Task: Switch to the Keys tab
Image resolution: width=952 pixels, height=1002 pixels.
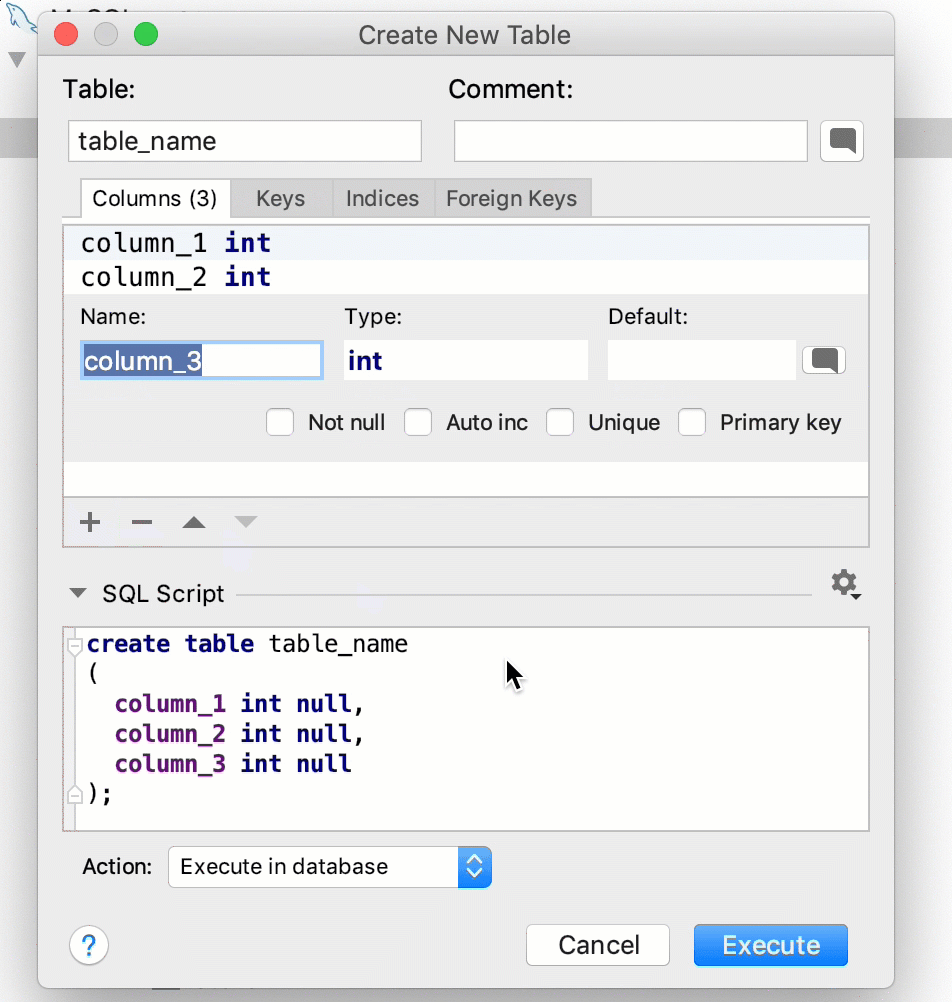Action: tap(280, 199)
